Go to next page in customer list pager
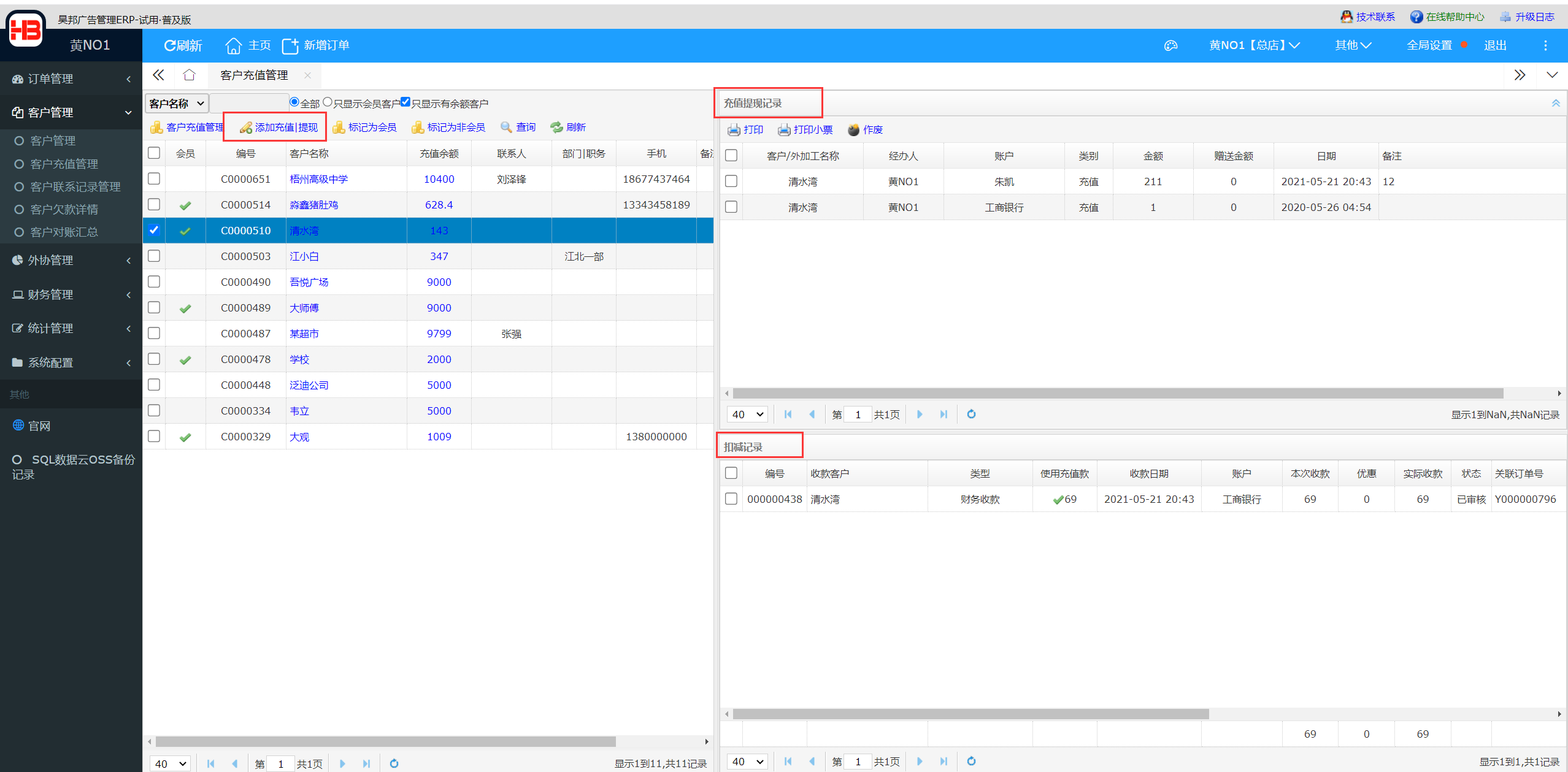 click(342, 763)
